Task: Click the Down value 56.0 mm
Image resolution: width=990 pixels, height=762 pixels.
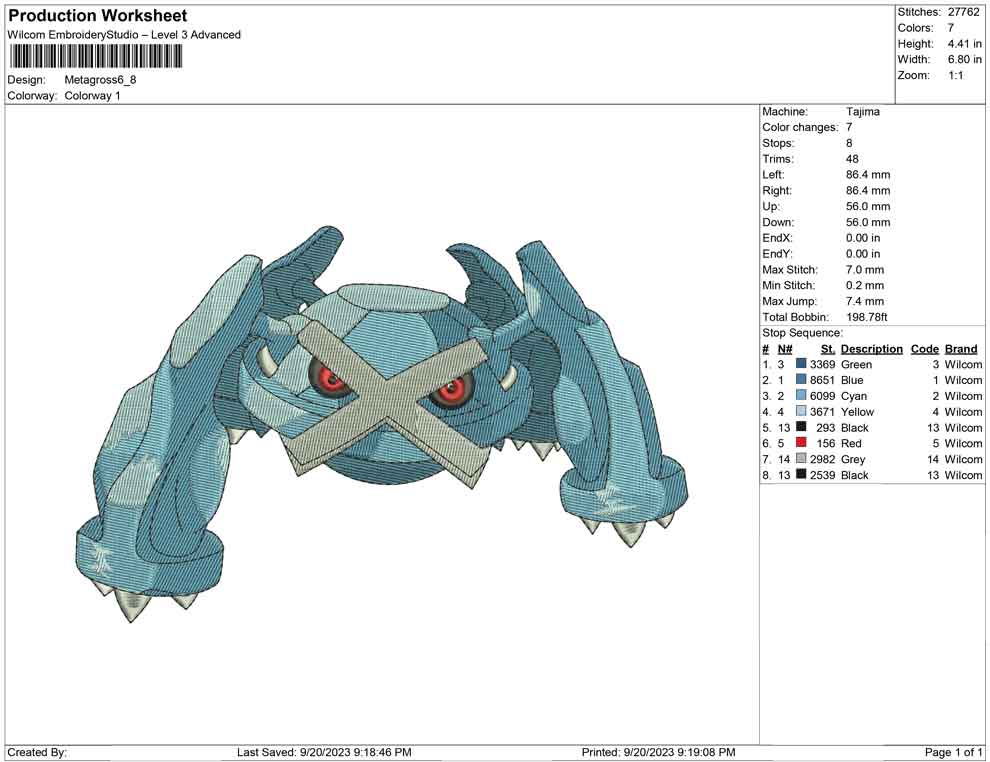Action: tap(868, 222)
